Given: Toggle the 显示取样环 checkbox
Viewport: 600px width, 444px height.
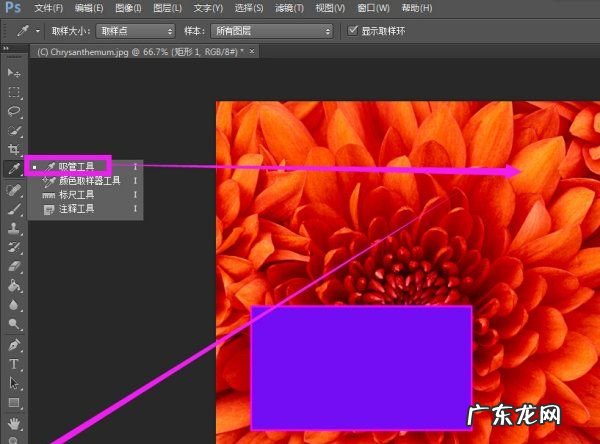Looking at the screenshot, I should tap(352, 31).
